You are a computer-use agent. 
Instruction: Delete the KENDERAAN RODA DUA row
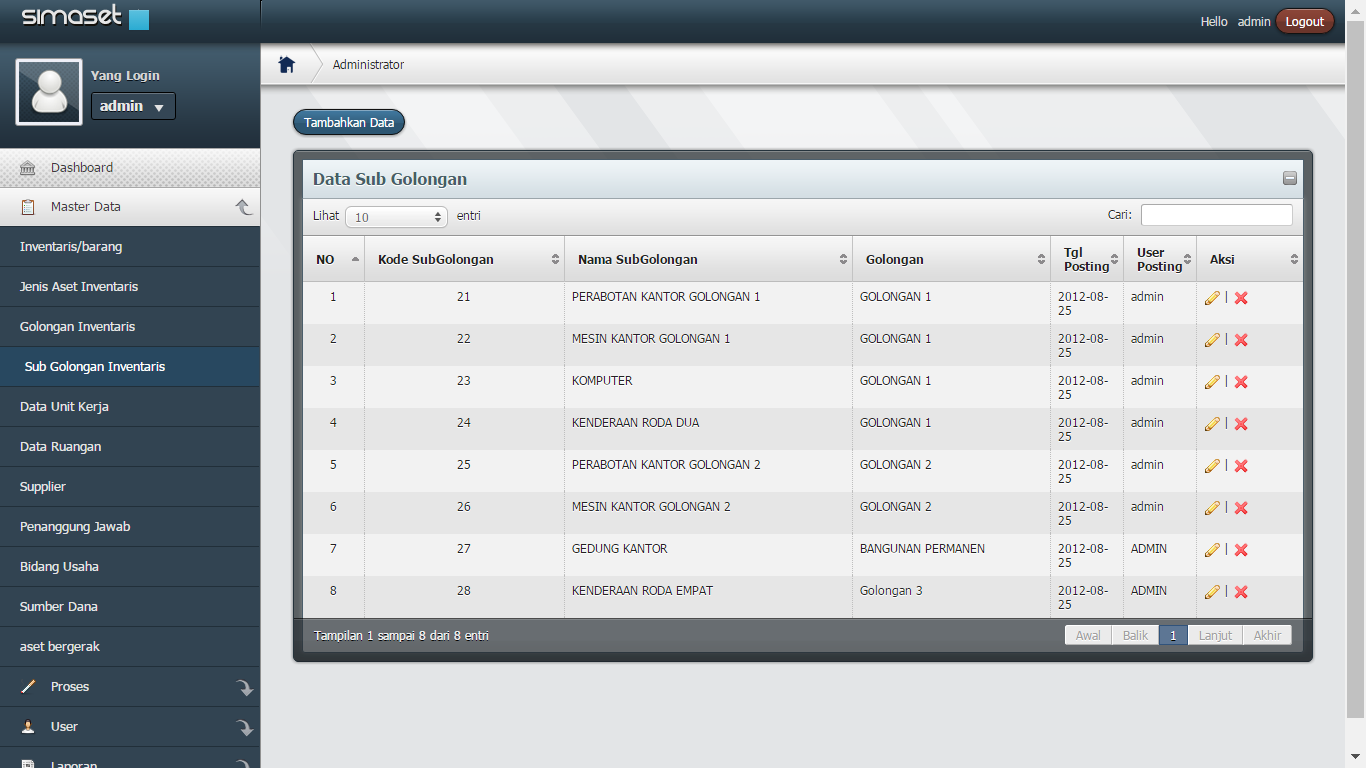(1241, 424)
